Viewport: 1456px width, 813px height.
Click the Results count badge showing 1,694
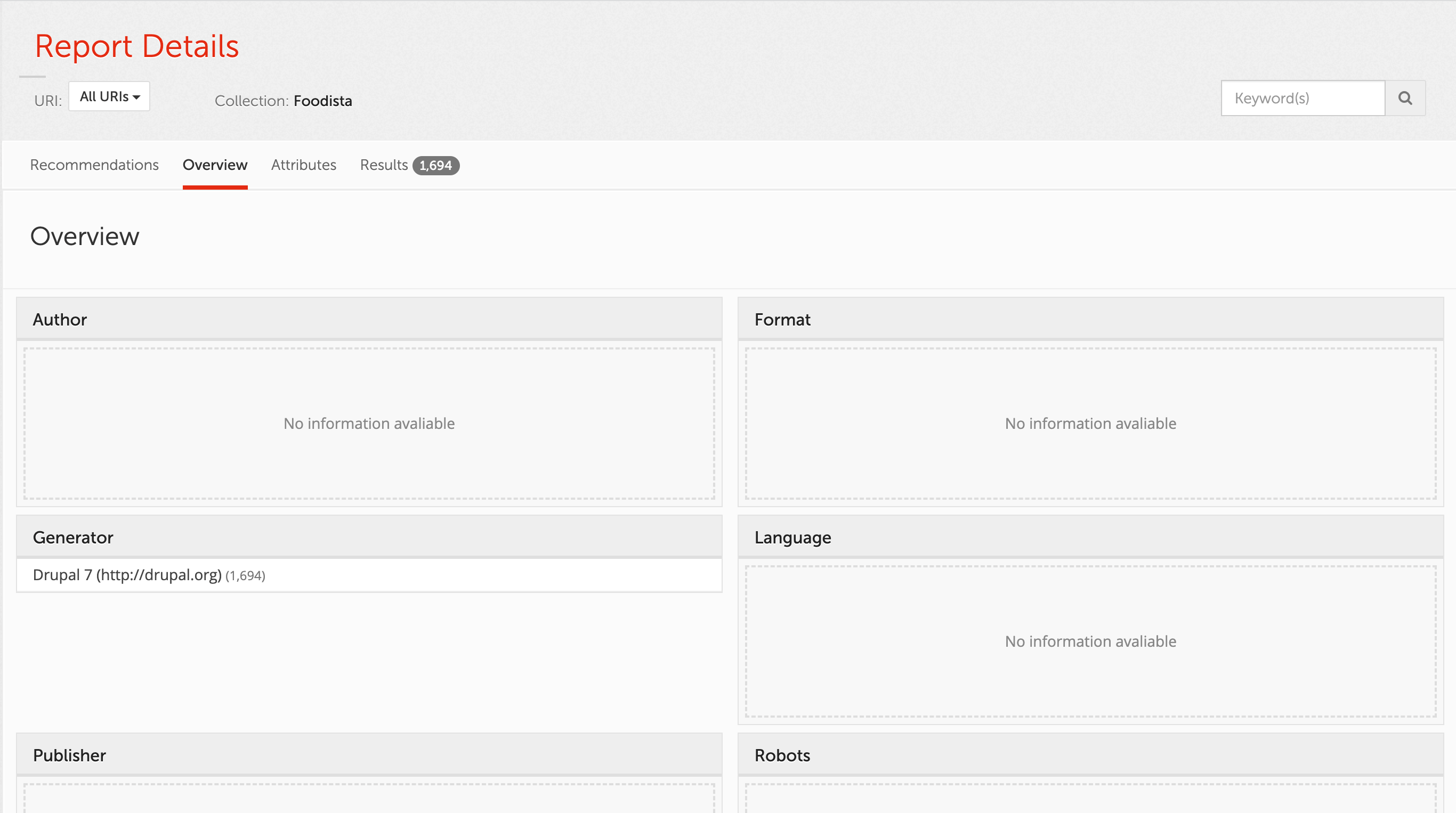435,165
